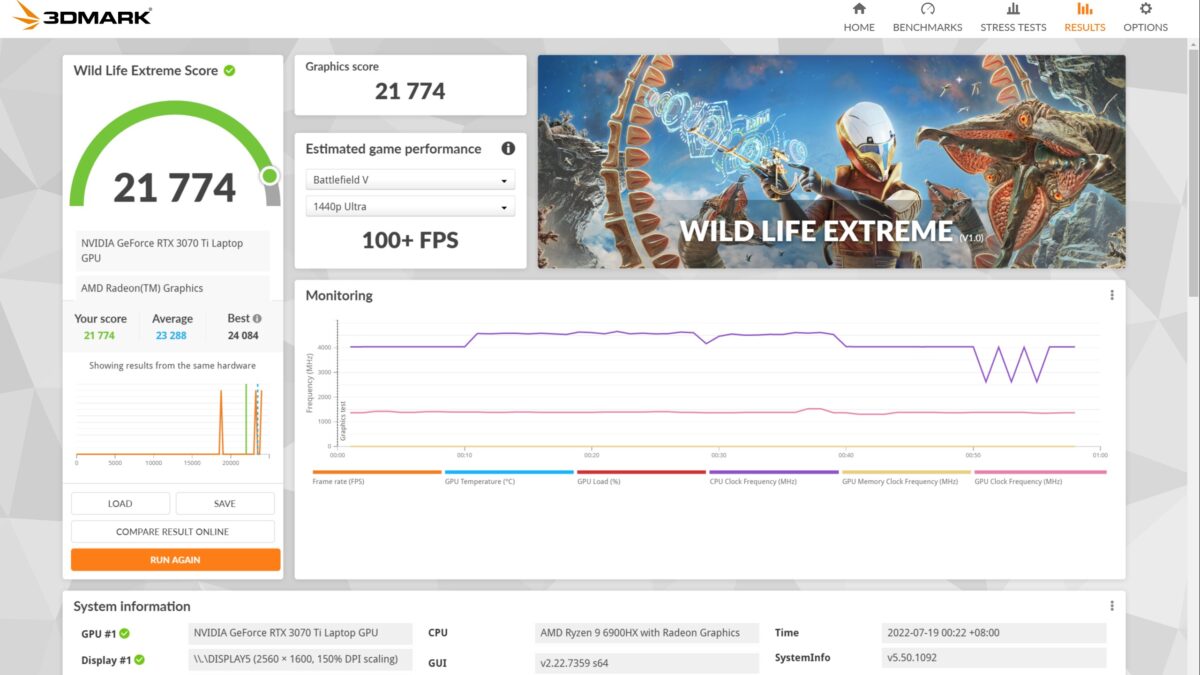Click COMPARE RESULT ONLINE button
Screen dimensions: 1200x675
click(173, 532)
